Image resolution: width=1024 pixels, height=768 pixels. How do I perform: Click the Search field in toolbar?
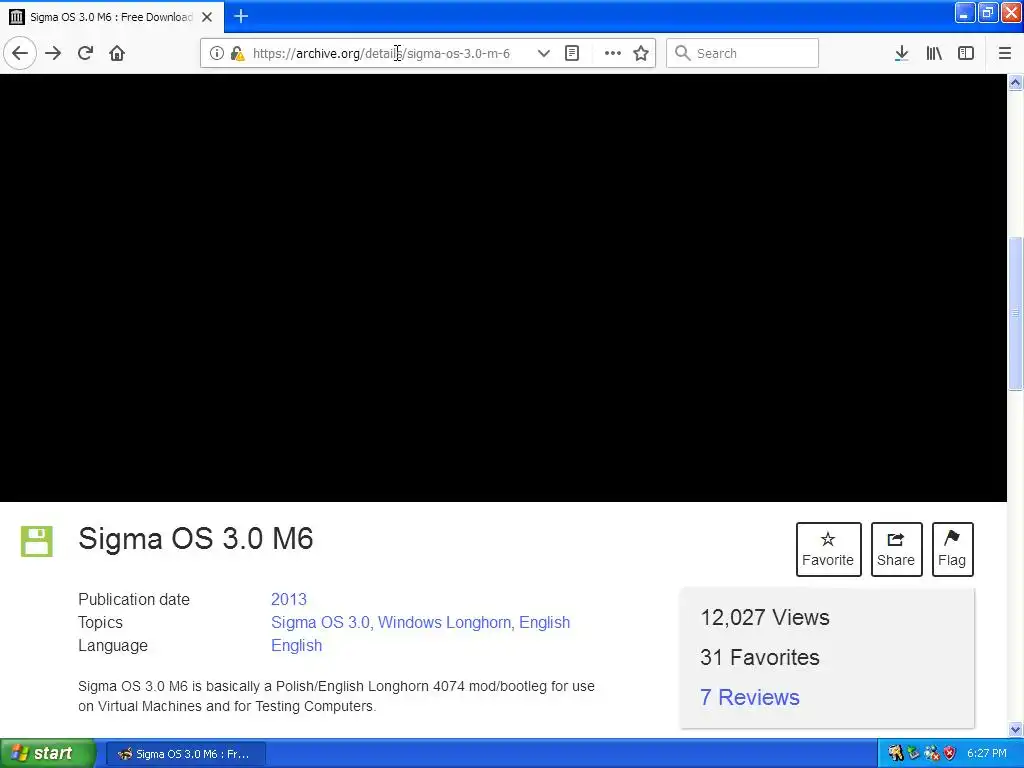coord(743,53)
